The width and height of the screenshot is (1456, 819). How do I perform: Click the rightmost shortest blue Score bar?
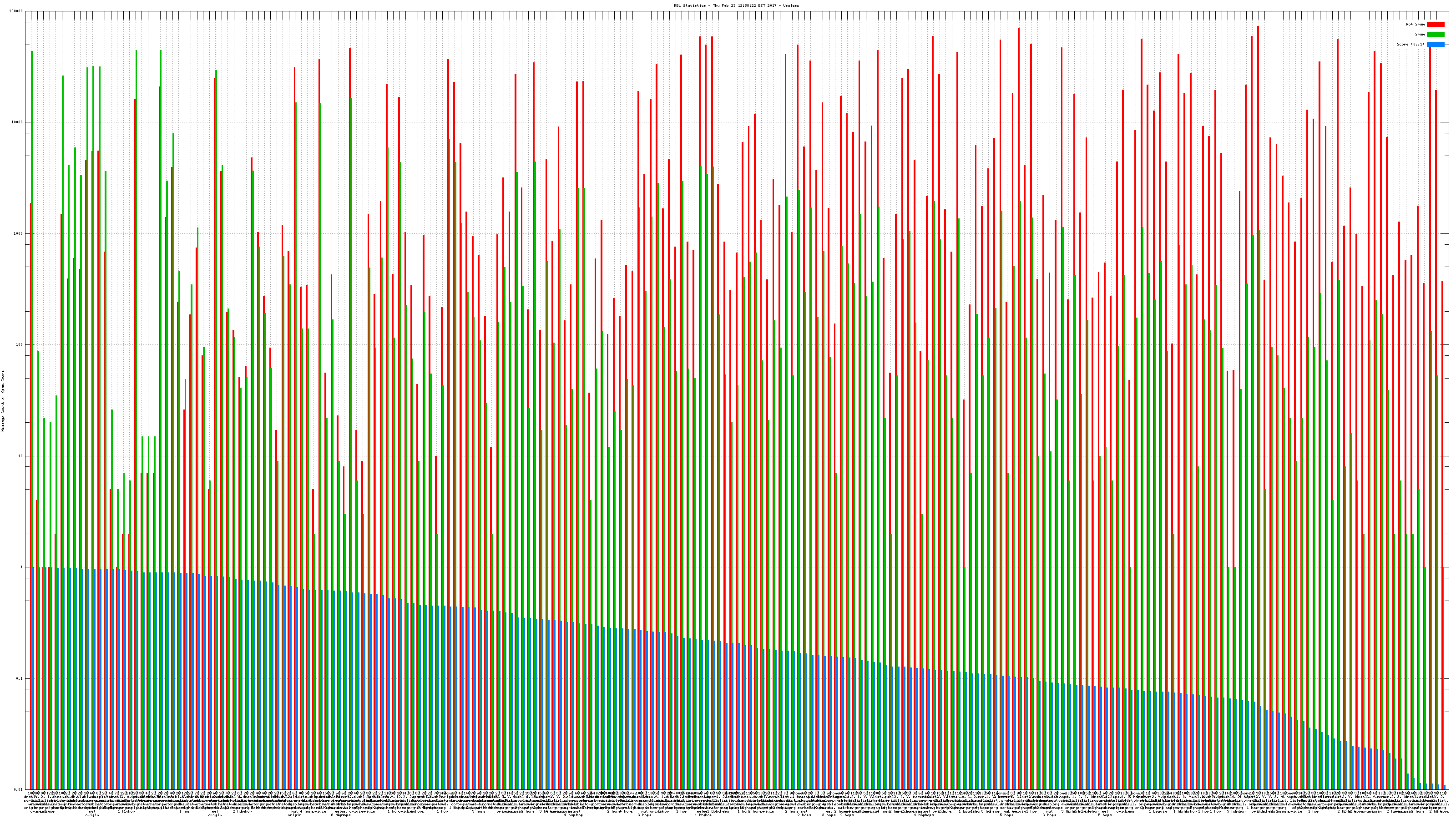1444,787
